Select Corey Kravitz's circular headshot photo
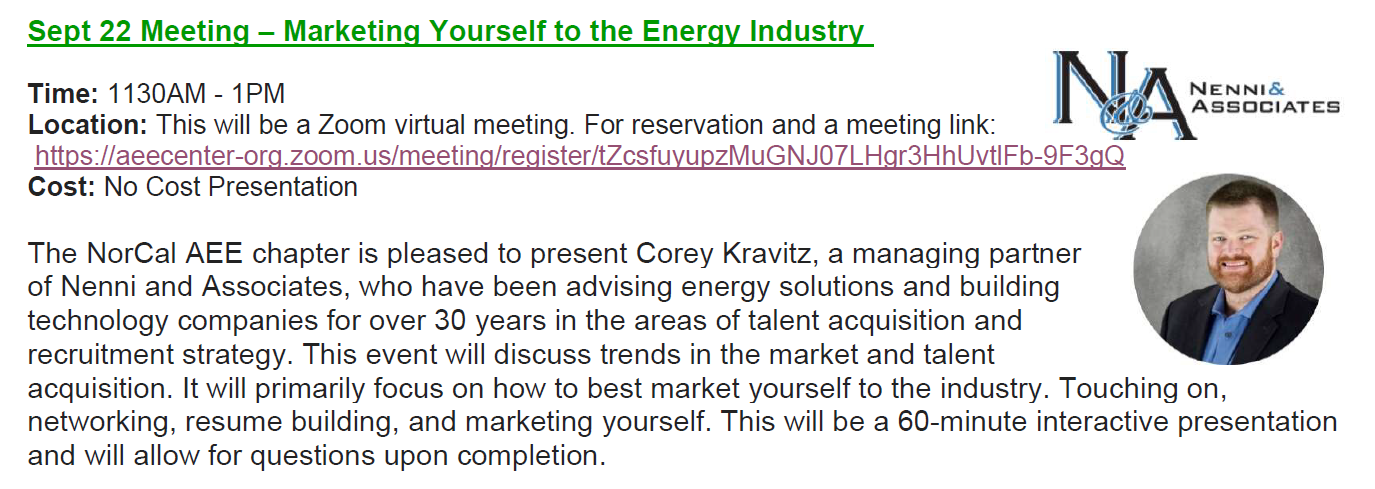 tap(1228, 270)
